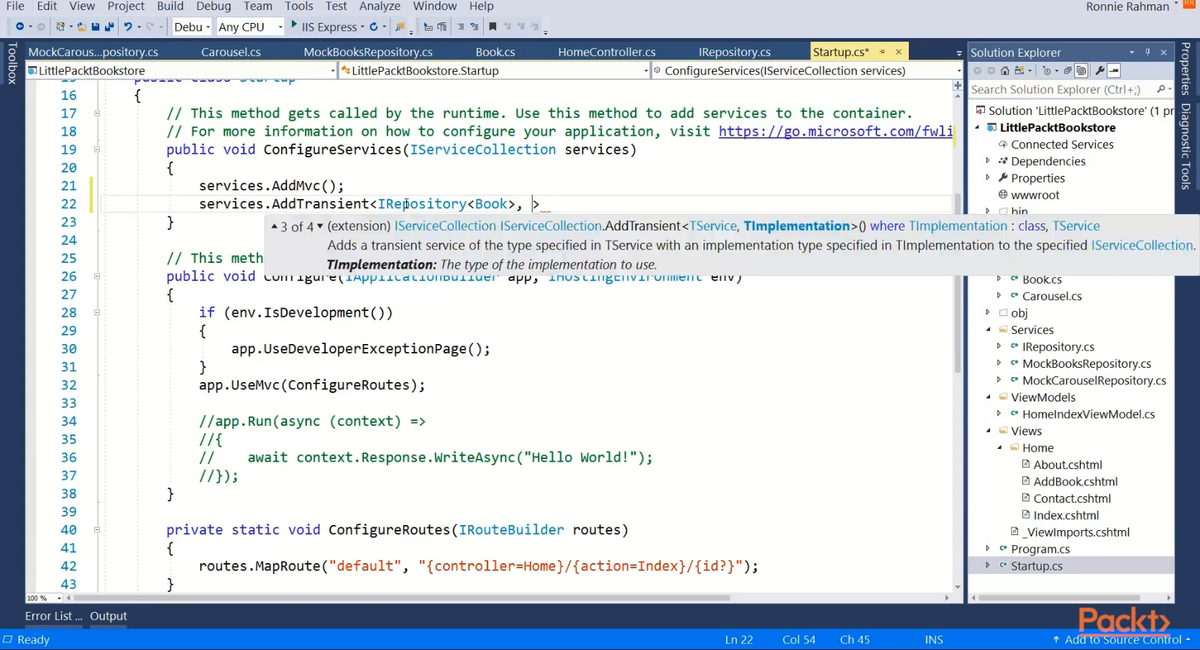Screen dimensions: 1200x650
Task: Click the Comment out selected lines icon
Action: click(x=460, y=27)
